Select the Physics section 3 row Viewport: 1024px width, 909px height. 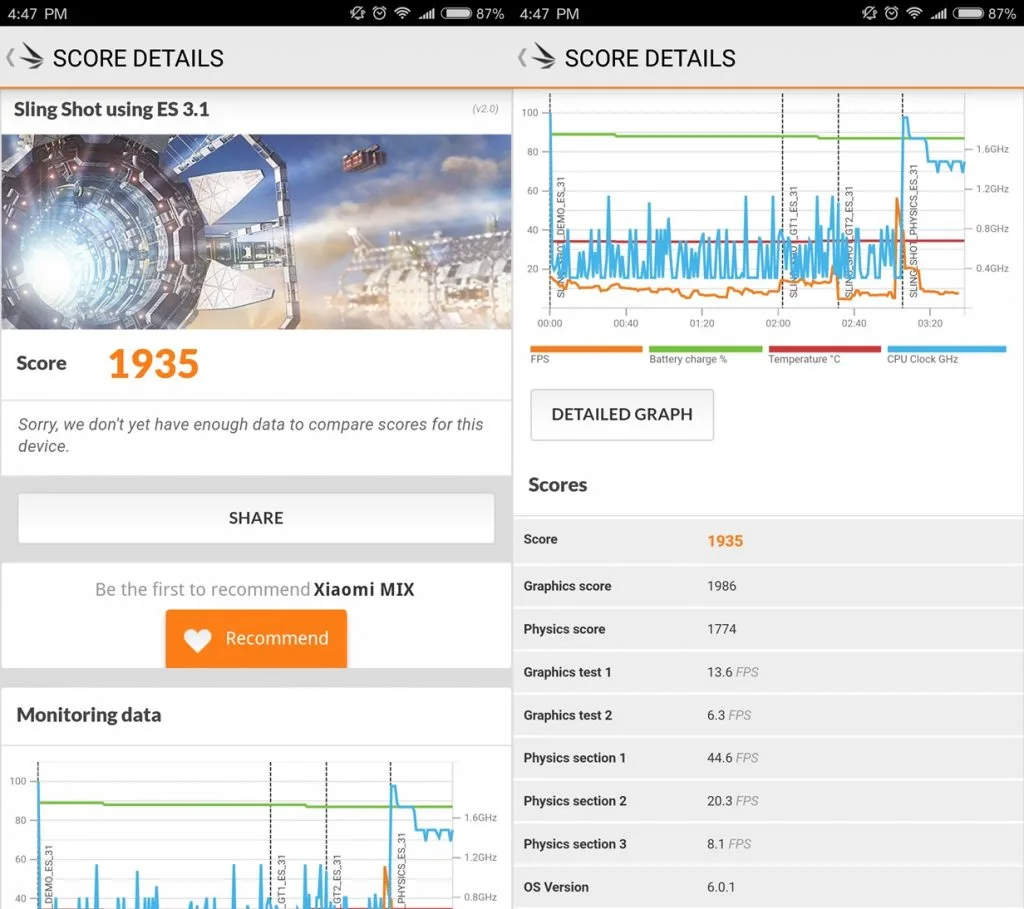[769, 844]
